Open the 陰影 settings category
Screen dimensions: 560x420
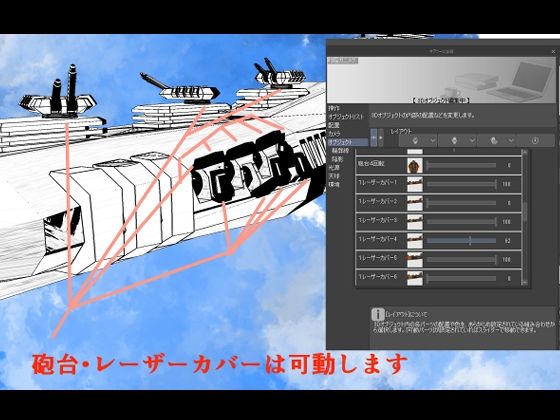(x=337, y=159)
